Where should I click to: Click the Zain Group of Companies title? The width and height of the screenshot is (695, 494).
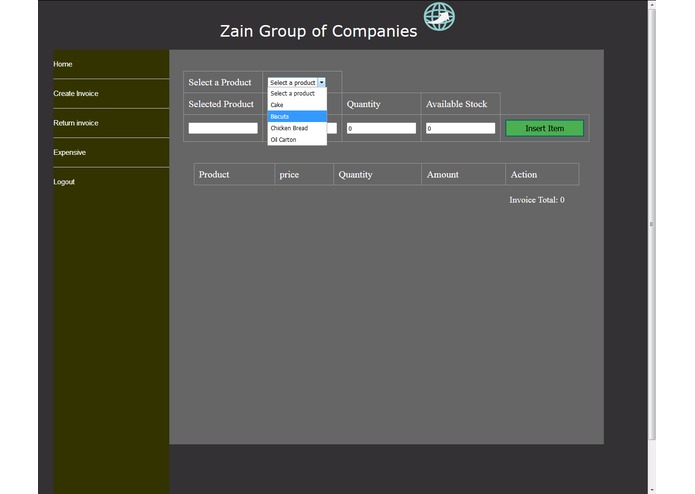pyautogui.click(x=318, y=31)
